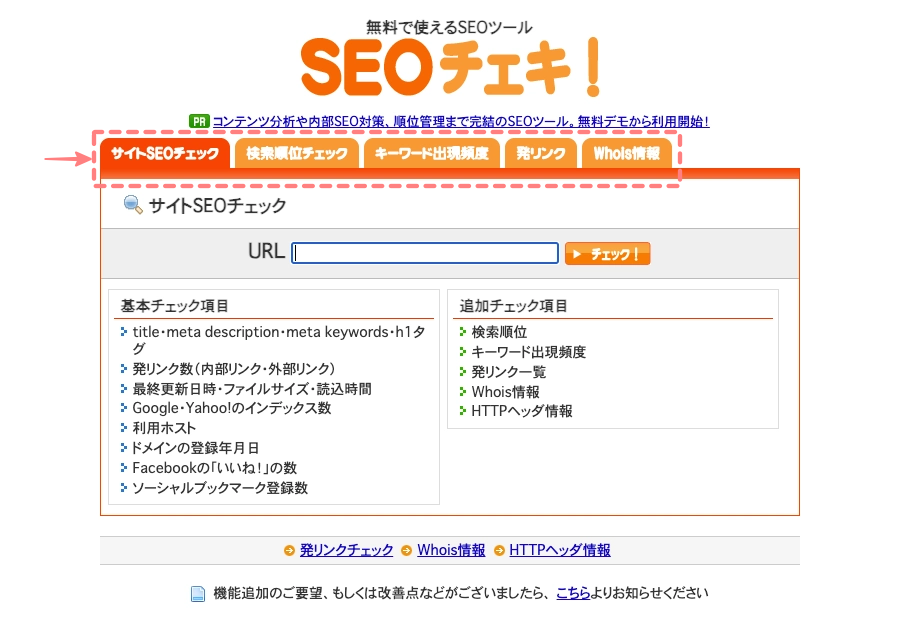
Task: Open the 発リンクチェック footer link
Action: click(347, 550)
